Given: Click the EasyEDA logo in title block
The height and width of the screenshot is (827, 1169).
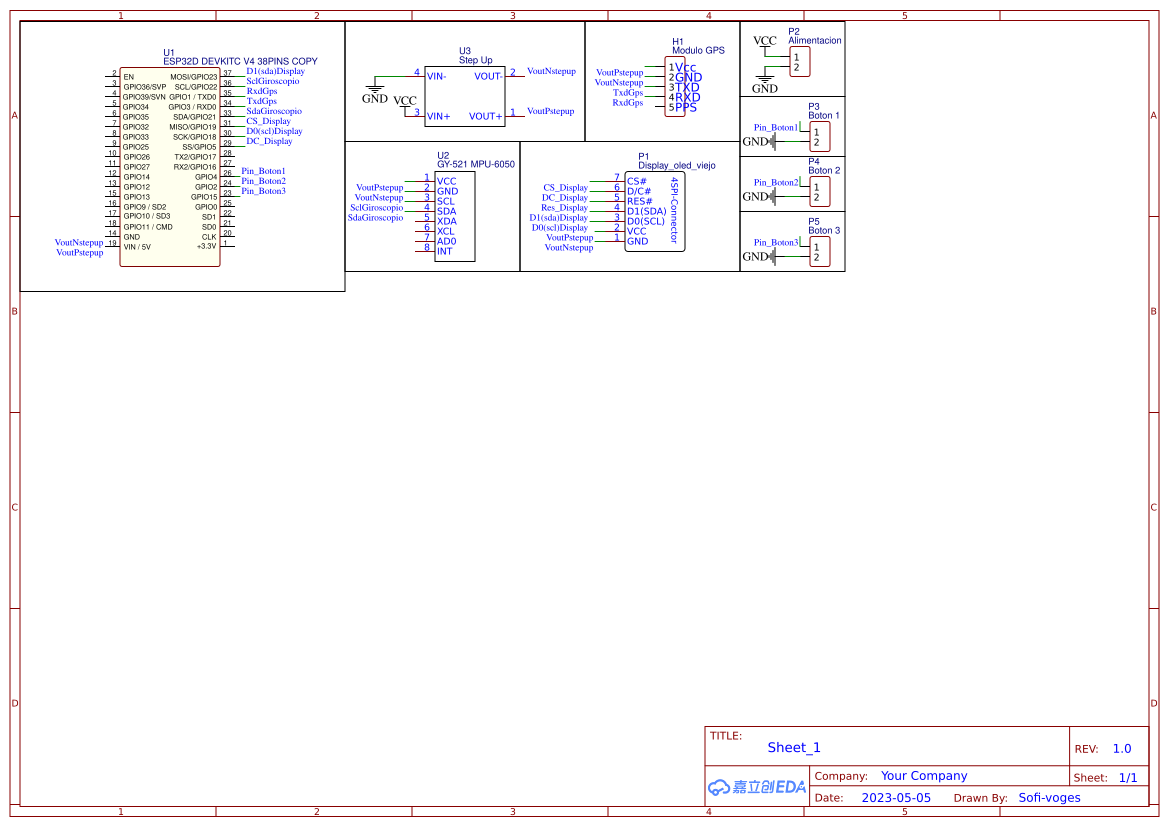Looking at the screenshot, I should point(756,787).
